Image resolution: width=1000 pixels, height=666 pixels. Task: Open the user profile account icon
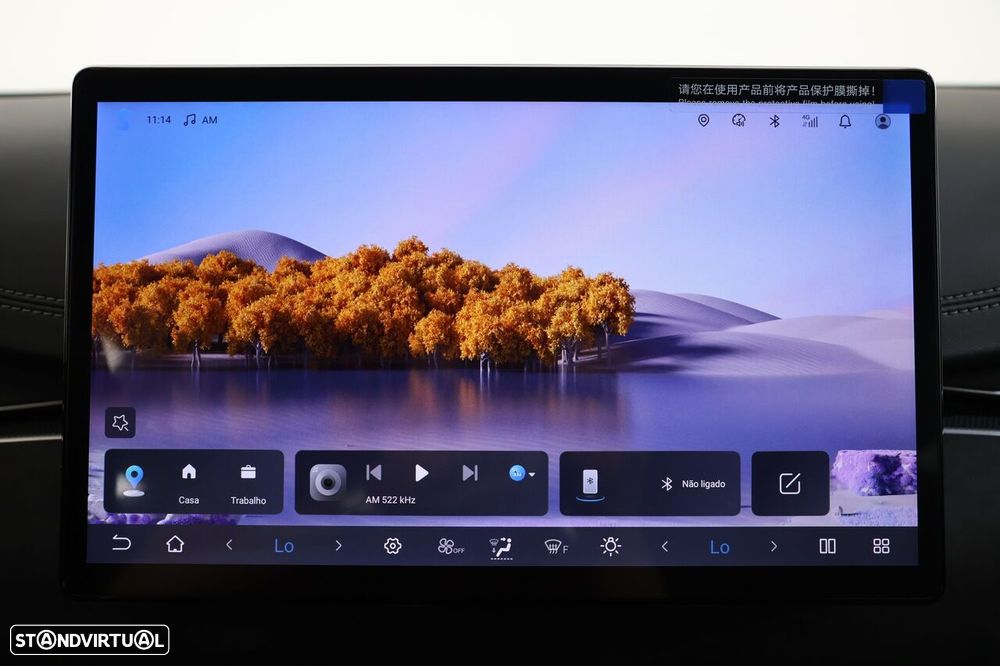(883, 121)
